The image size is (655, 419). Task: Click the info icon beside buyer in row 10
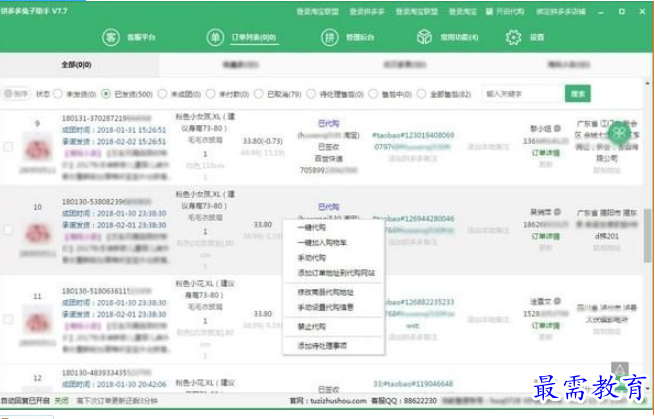[x=557, y=212]
